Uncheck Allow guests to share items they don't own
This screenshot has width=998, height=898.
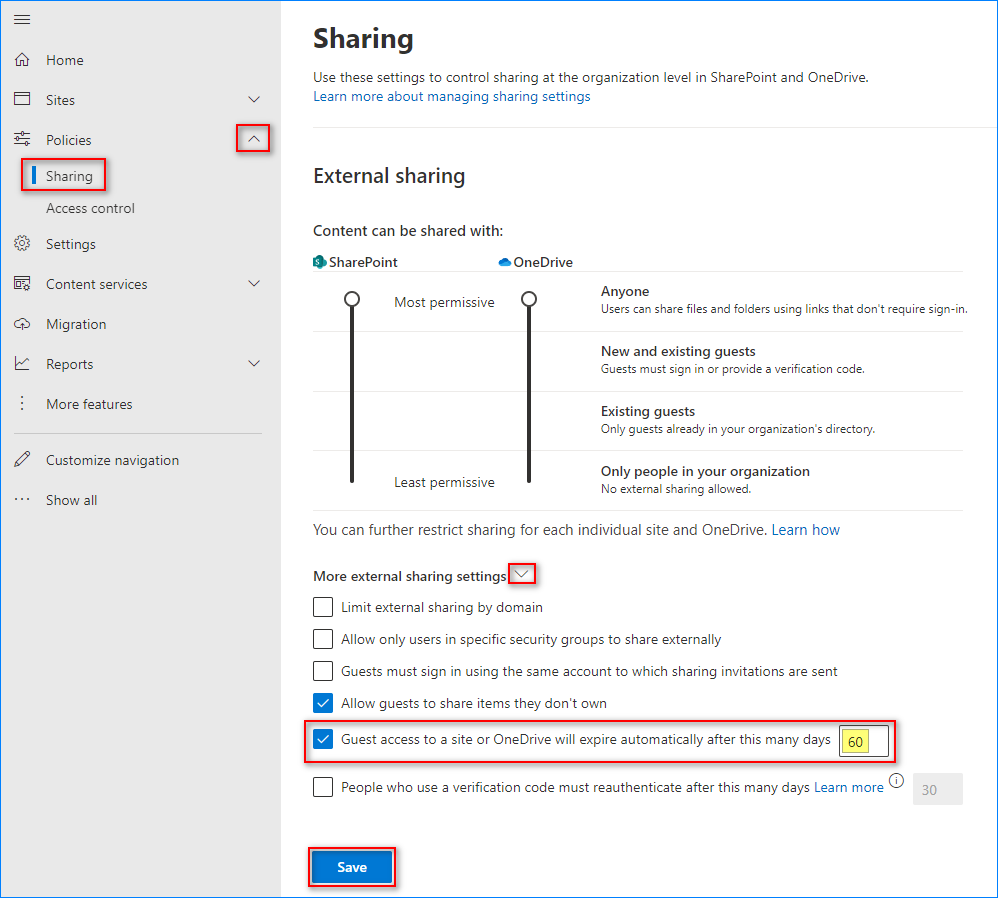point(323,703)
